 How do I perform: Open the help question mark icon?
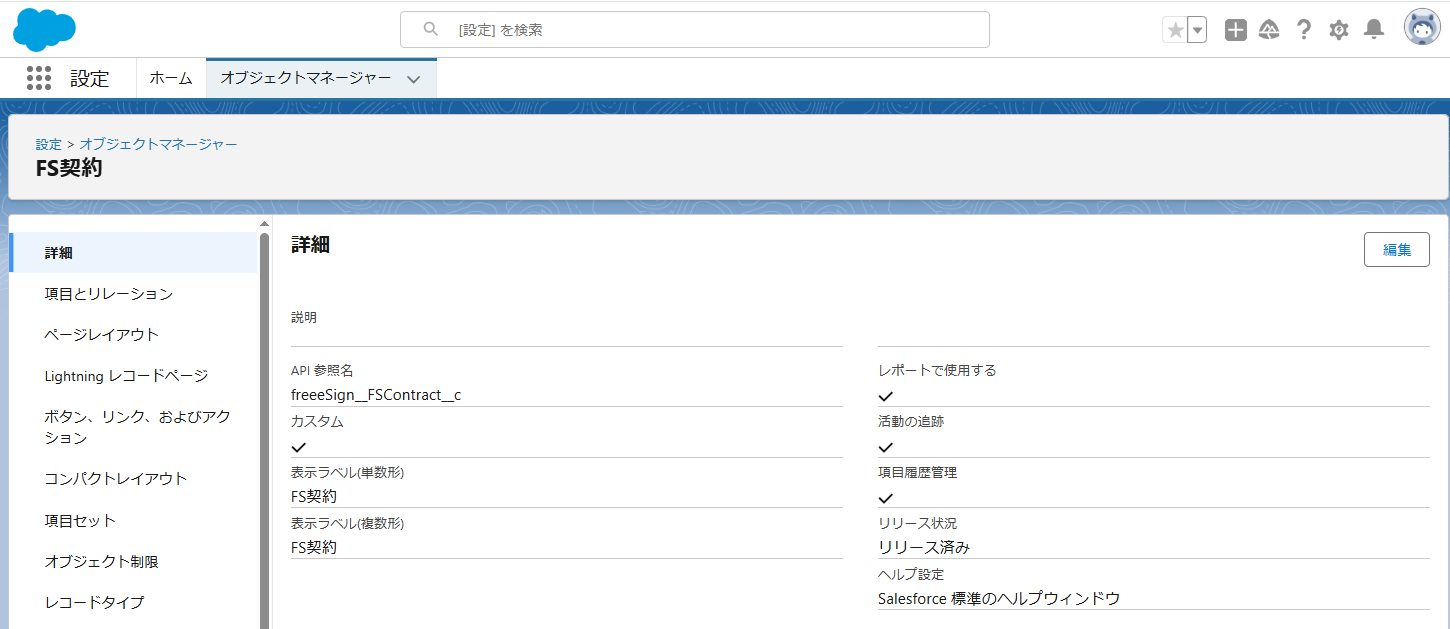click(1303, 30)
